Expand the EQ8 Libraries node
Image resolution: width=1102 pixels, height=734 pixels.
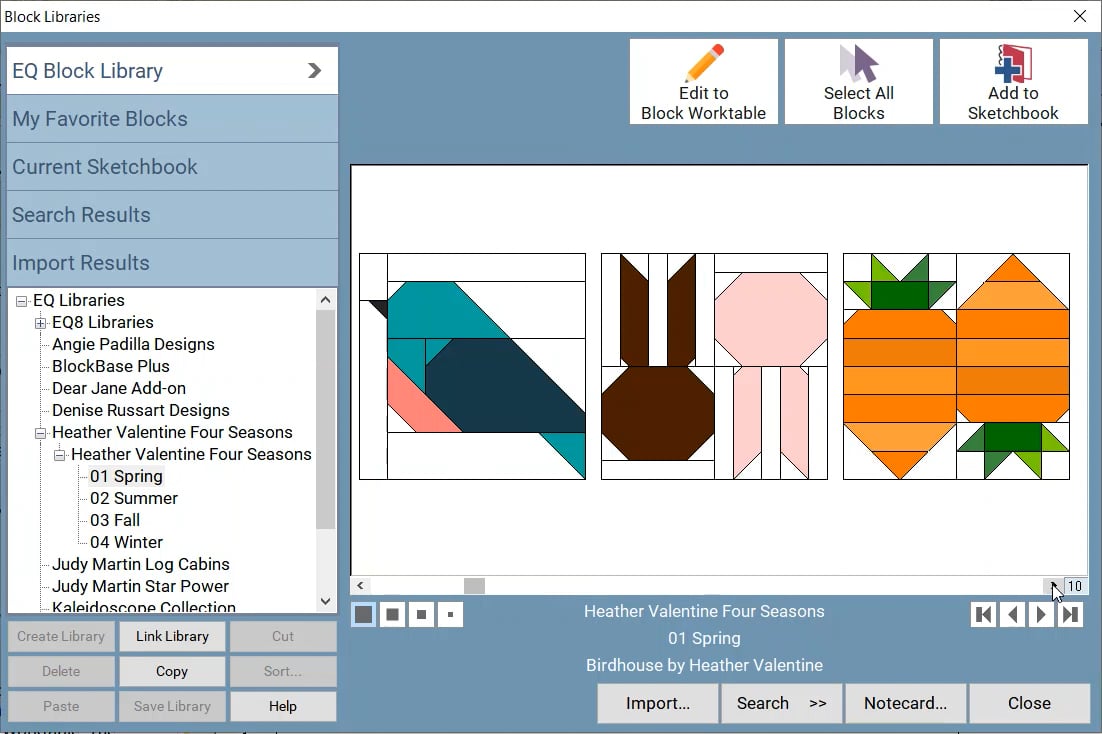pyautogui.click(x=41, y=323)
